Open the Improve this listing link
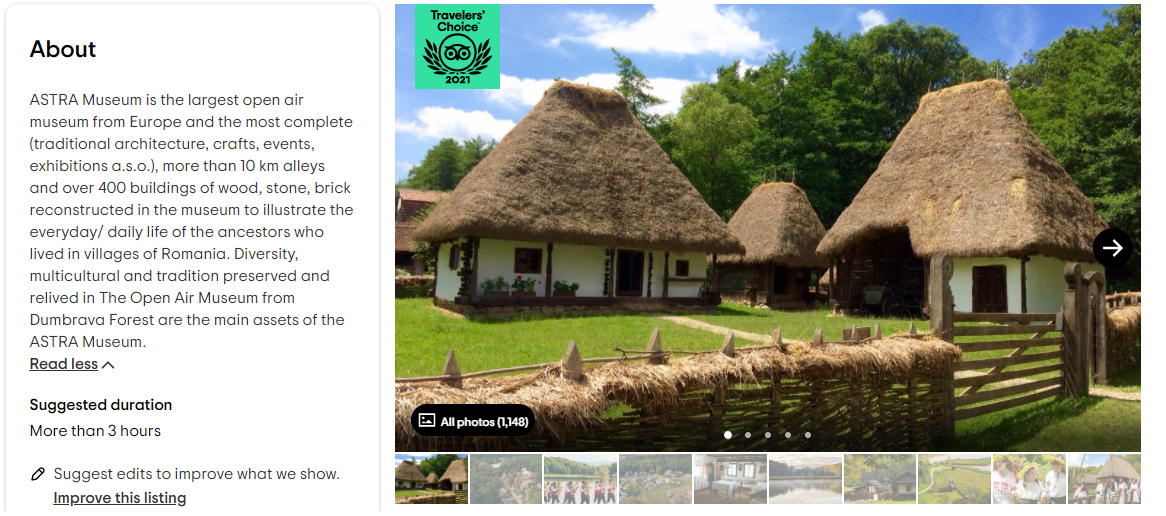 [x=120, y=498]
